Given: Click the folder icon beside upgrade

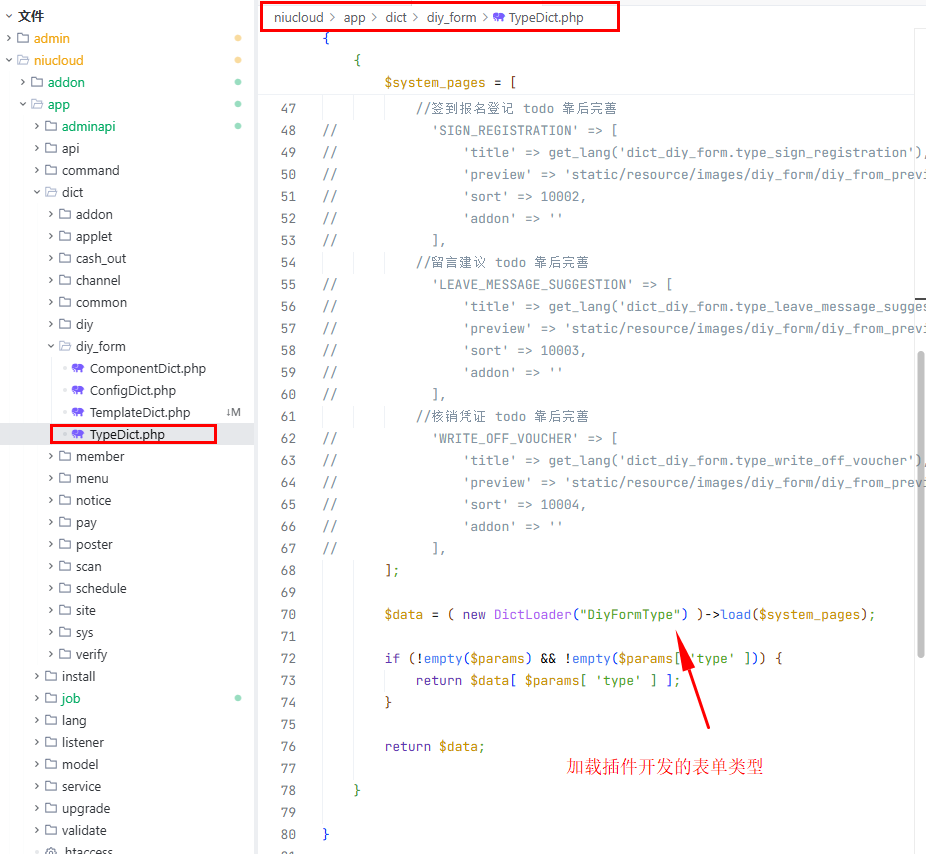Looking at the screenshot, I should (x=51, y=808).
